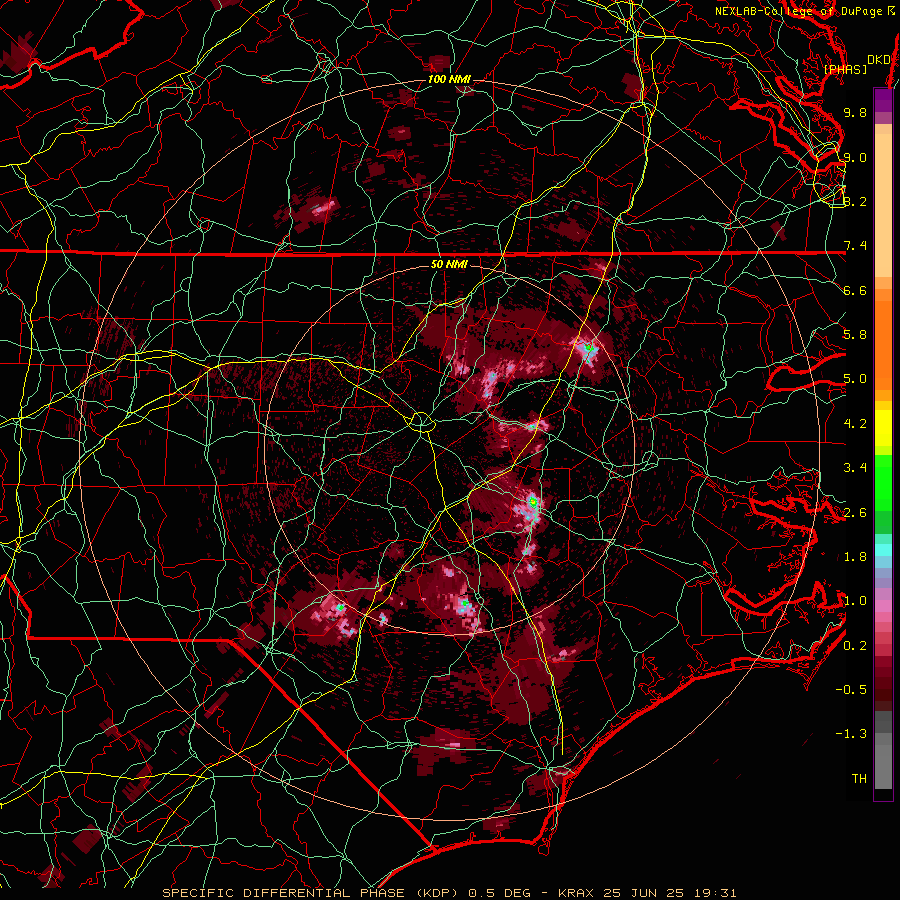Select the -0.5 scale label
The image size is (900, 900).
tap(851, 690)
